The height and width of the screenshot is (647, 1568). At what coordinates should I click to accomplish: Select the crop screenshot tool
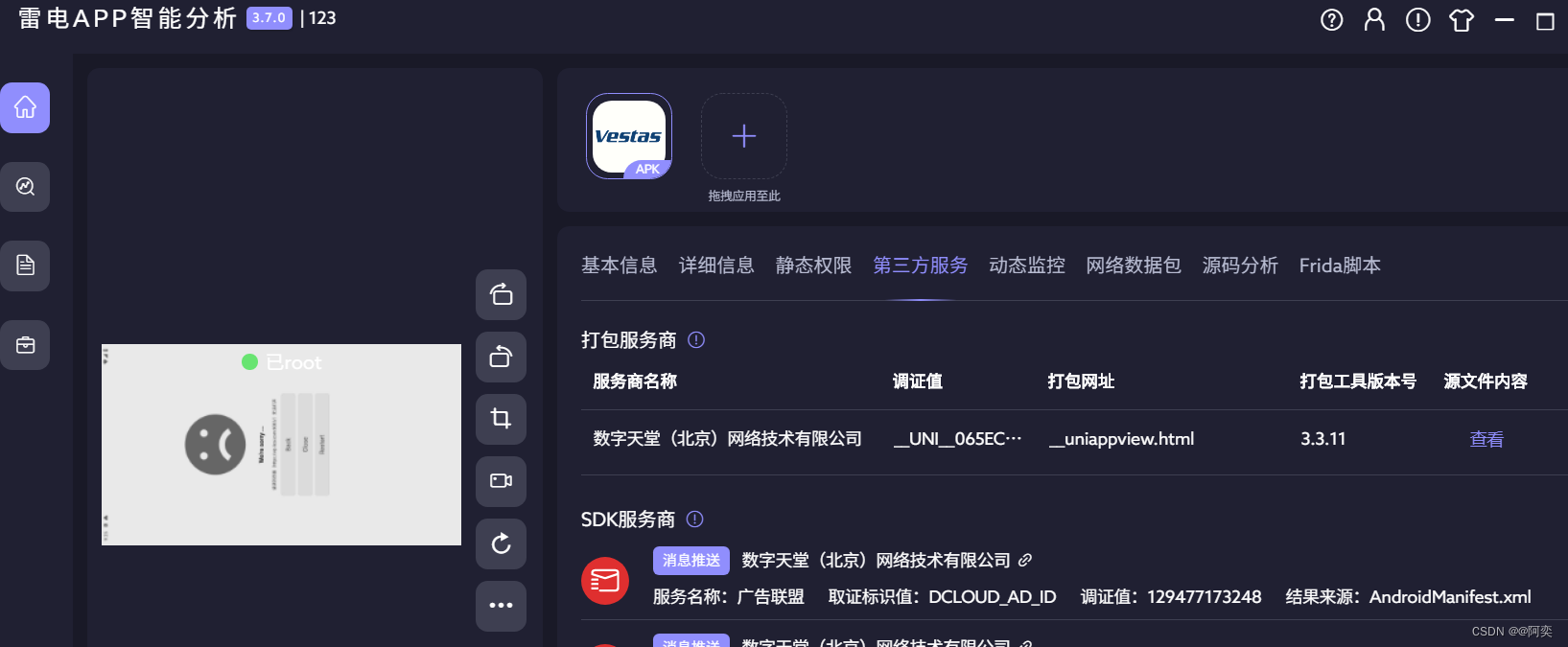(501, 419)
